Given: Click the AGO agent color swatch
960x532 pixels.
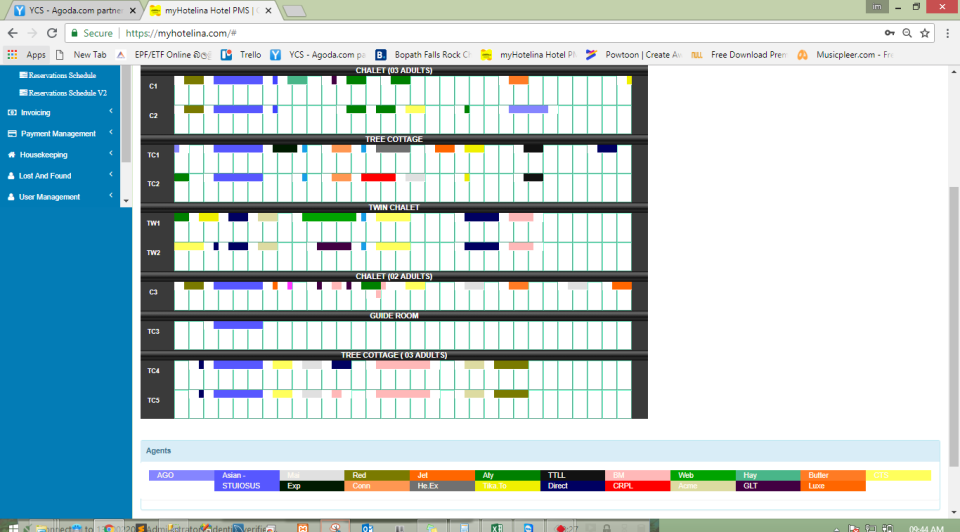Looking at the screenshot, I should (181, 475).
